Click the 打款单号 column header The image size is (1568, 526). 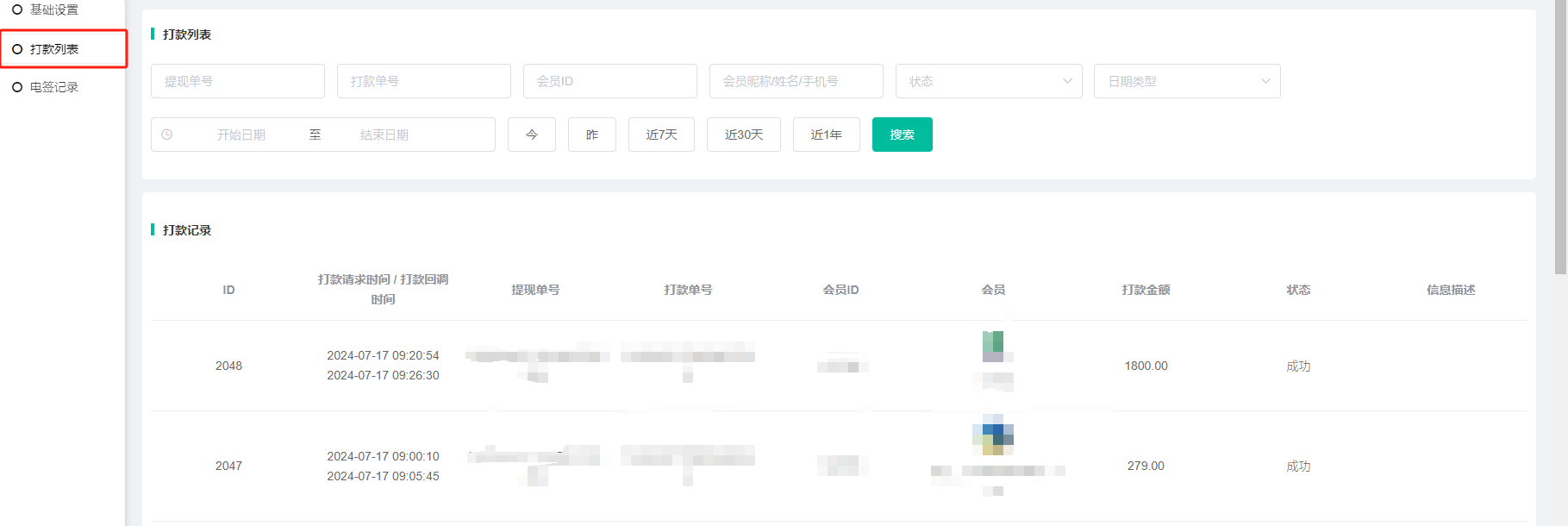(x=688, y=290)
